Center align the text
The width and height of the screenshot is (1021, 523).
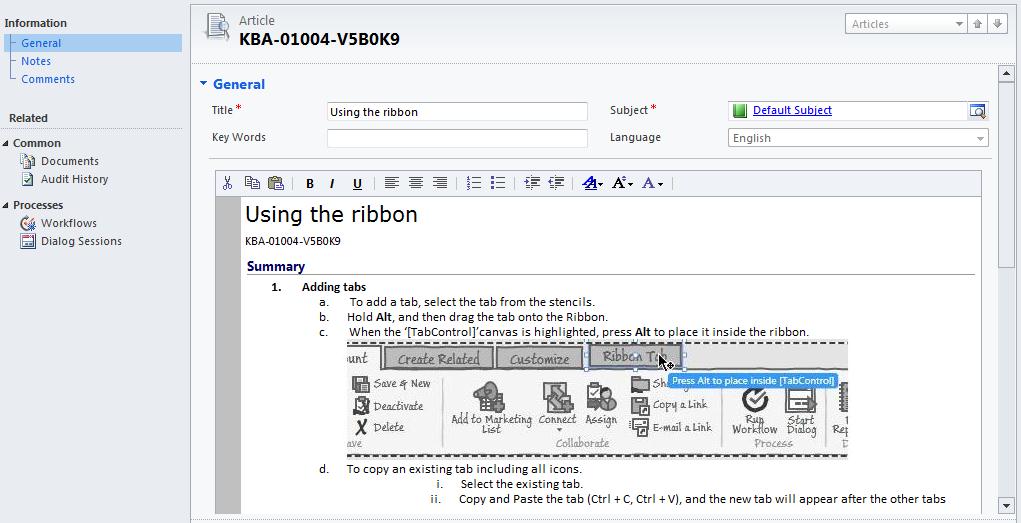tap(415, 183)
